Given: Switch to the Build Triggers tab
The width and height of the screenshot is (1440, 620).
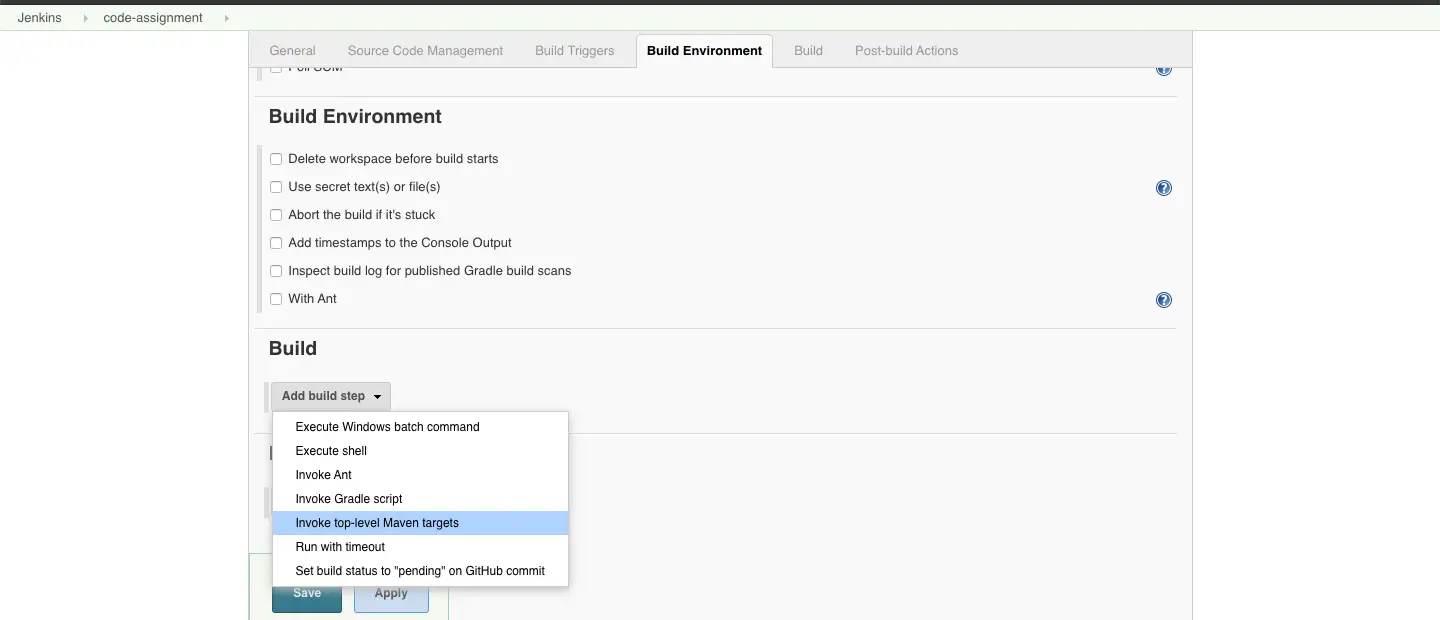Looking at the screenshot, I should [573, 50].
